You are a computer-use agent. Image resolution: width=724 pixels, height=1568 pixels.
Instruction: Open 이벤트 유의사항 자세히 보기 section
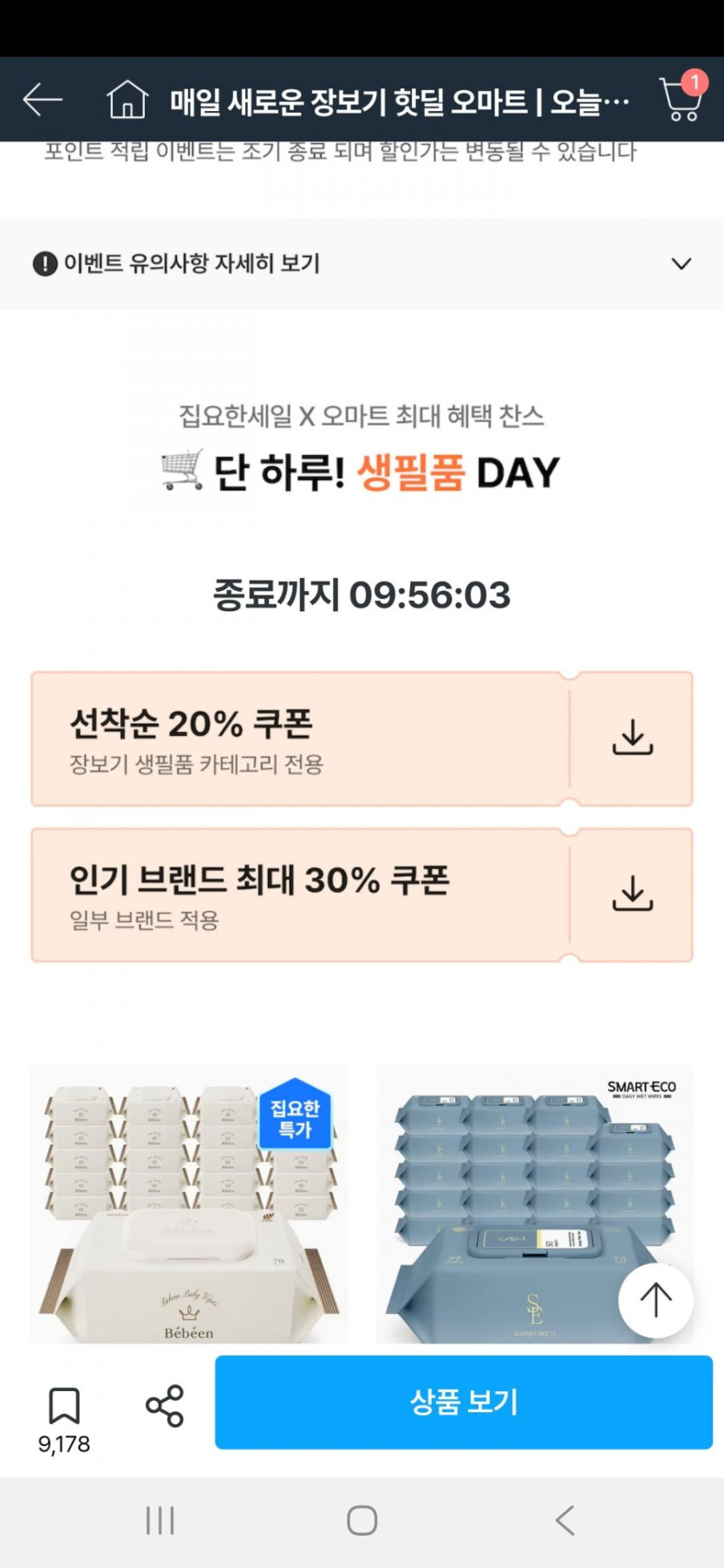191,264
